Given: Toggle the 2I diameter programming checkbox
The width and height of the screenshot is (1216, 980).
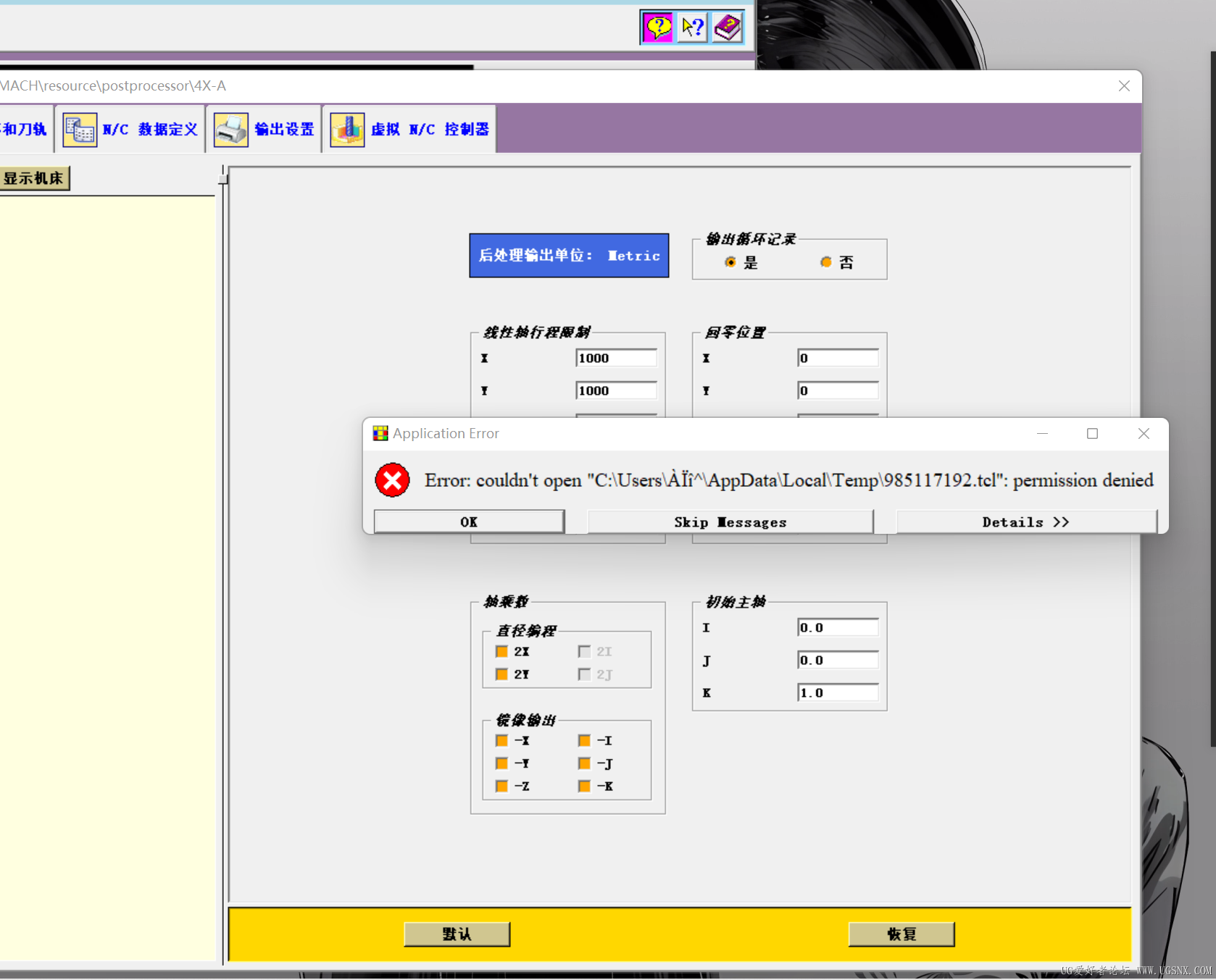Looking at the screenshot, I should [x=584, y=651].
